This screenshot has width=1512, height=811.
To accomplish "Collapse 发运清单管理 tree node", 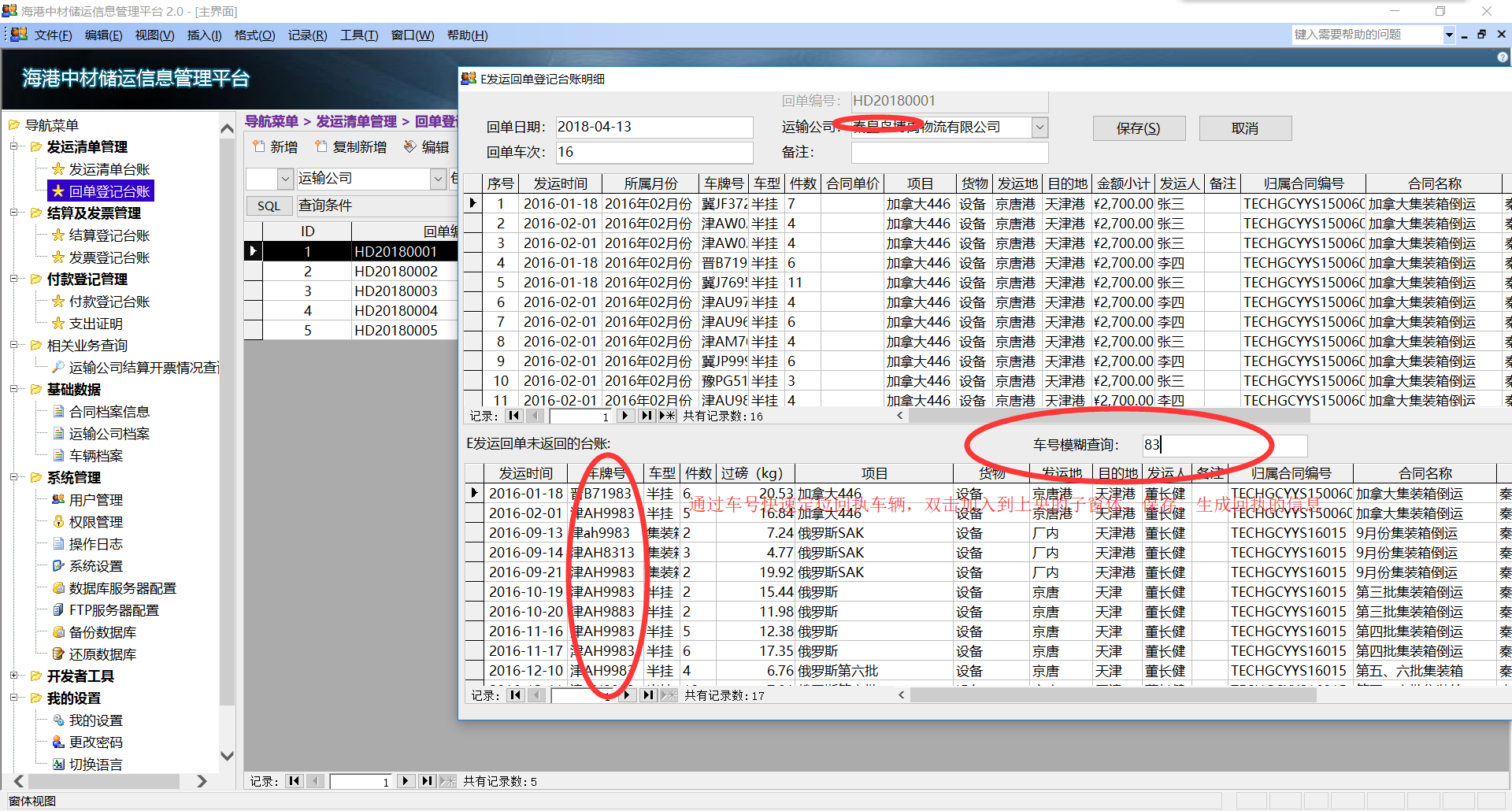I will 13,146.
